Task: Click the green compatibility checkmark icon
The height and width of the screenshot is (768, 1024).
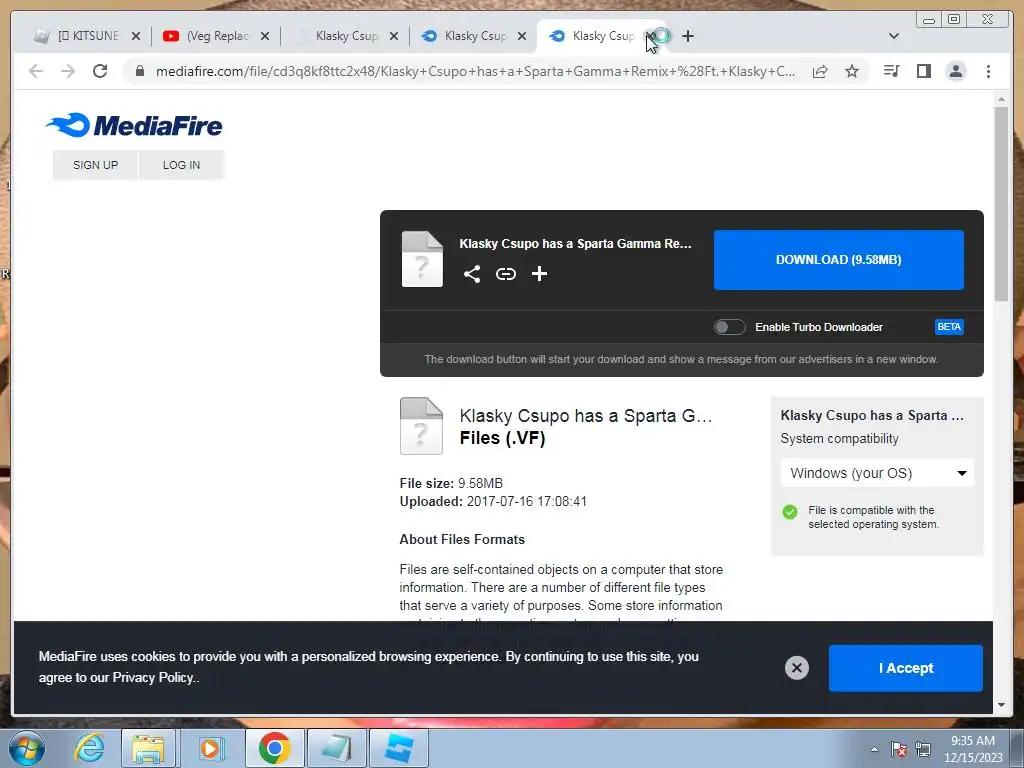Action: pyautogui.click(x=790, y=511)
